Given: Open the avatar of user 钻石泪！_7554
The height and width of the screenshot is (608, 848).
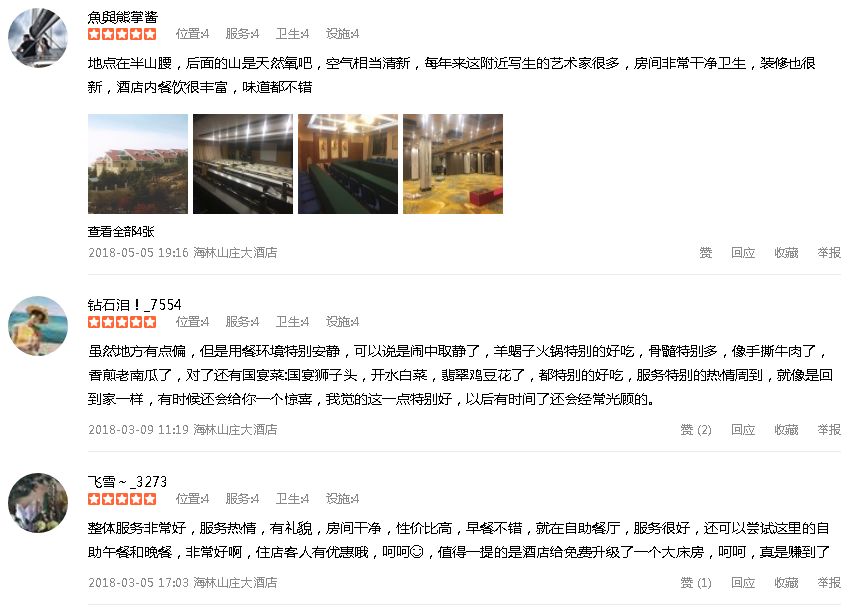Looking at the screenshot, I should click(x=38, y=326).
